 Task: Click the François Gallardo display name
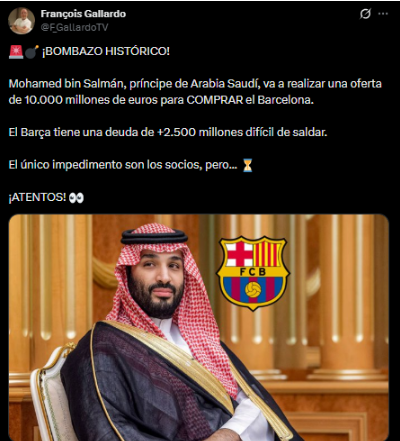pos(83,14)
